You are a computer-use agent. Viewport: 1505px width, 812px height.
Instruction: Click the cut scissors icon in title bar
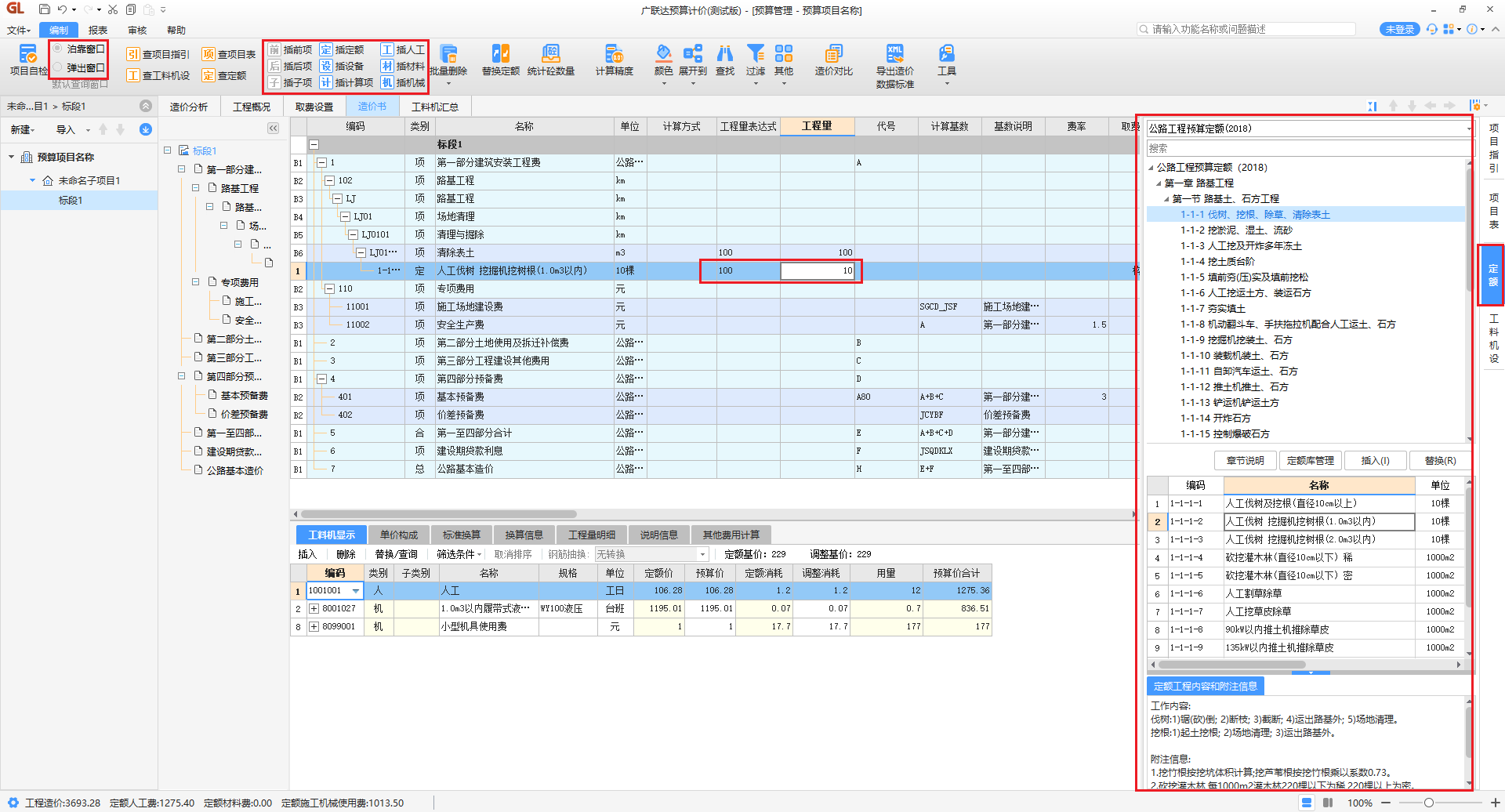[x=113, y=9]
